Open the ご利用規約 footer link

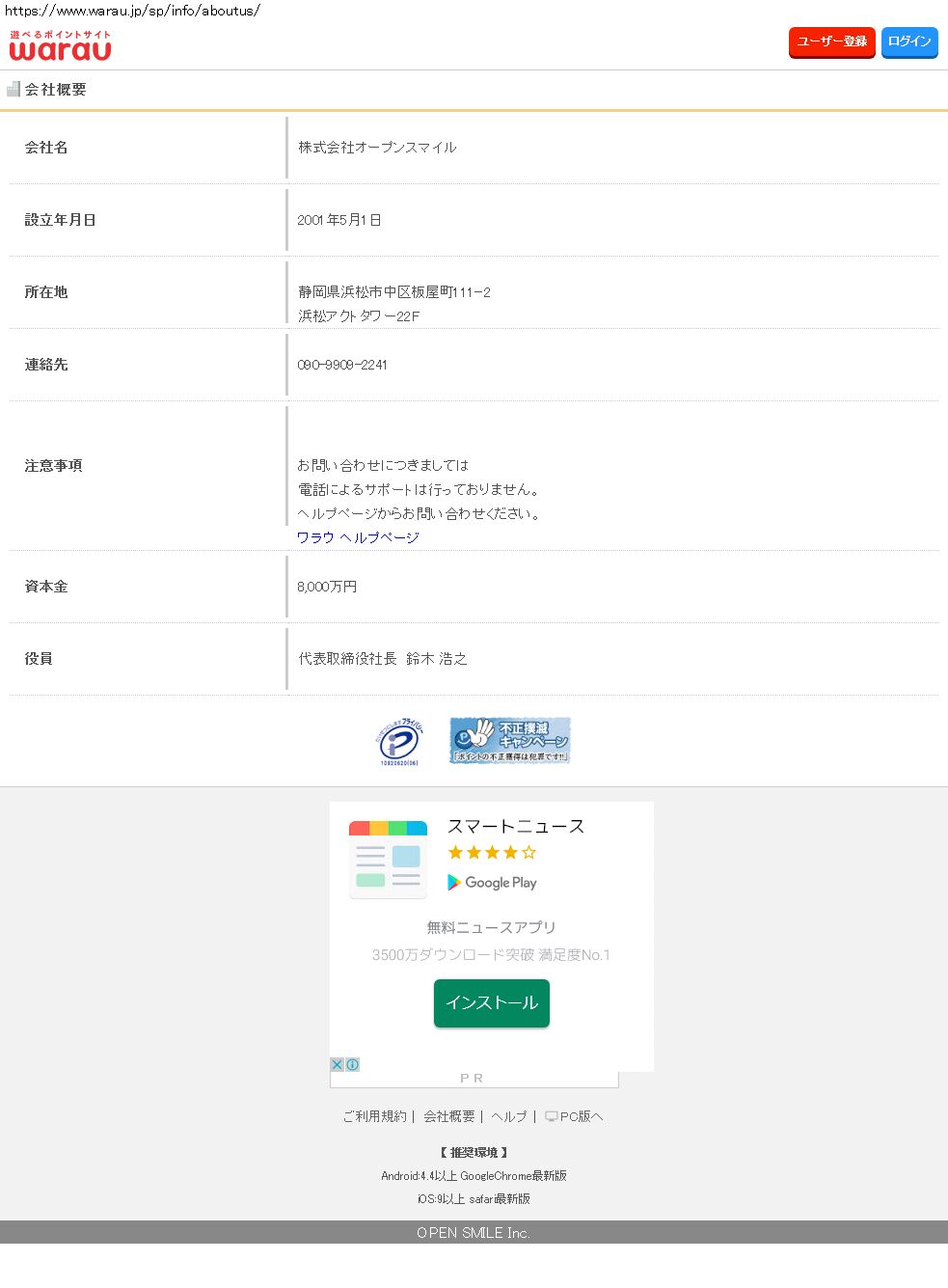click(x=375, y=1116)
